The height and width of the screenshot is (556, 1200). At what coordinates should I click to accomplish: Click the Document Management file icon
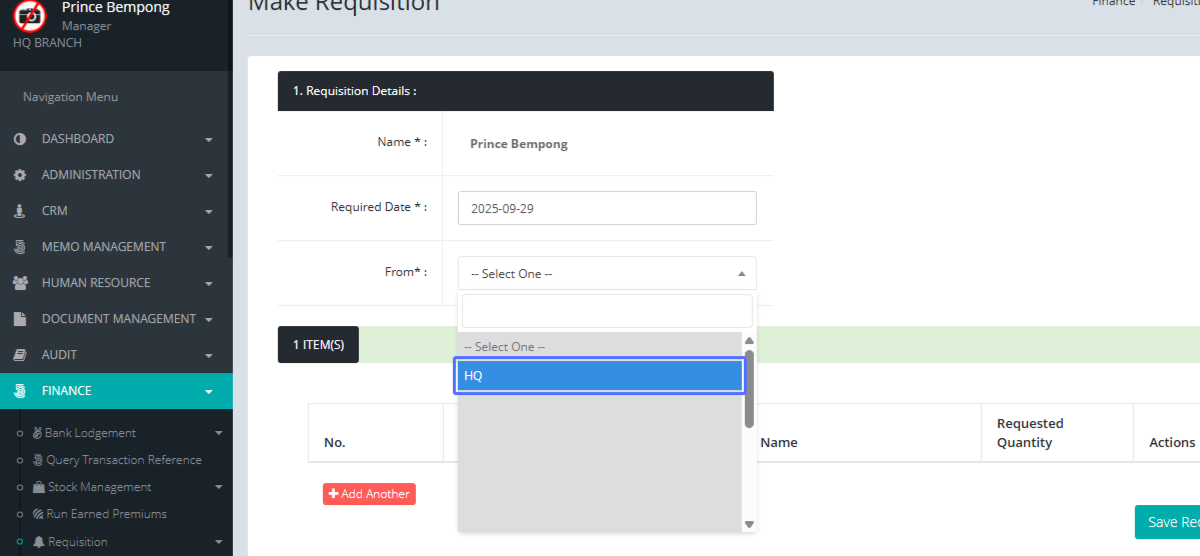click(20, 319)
